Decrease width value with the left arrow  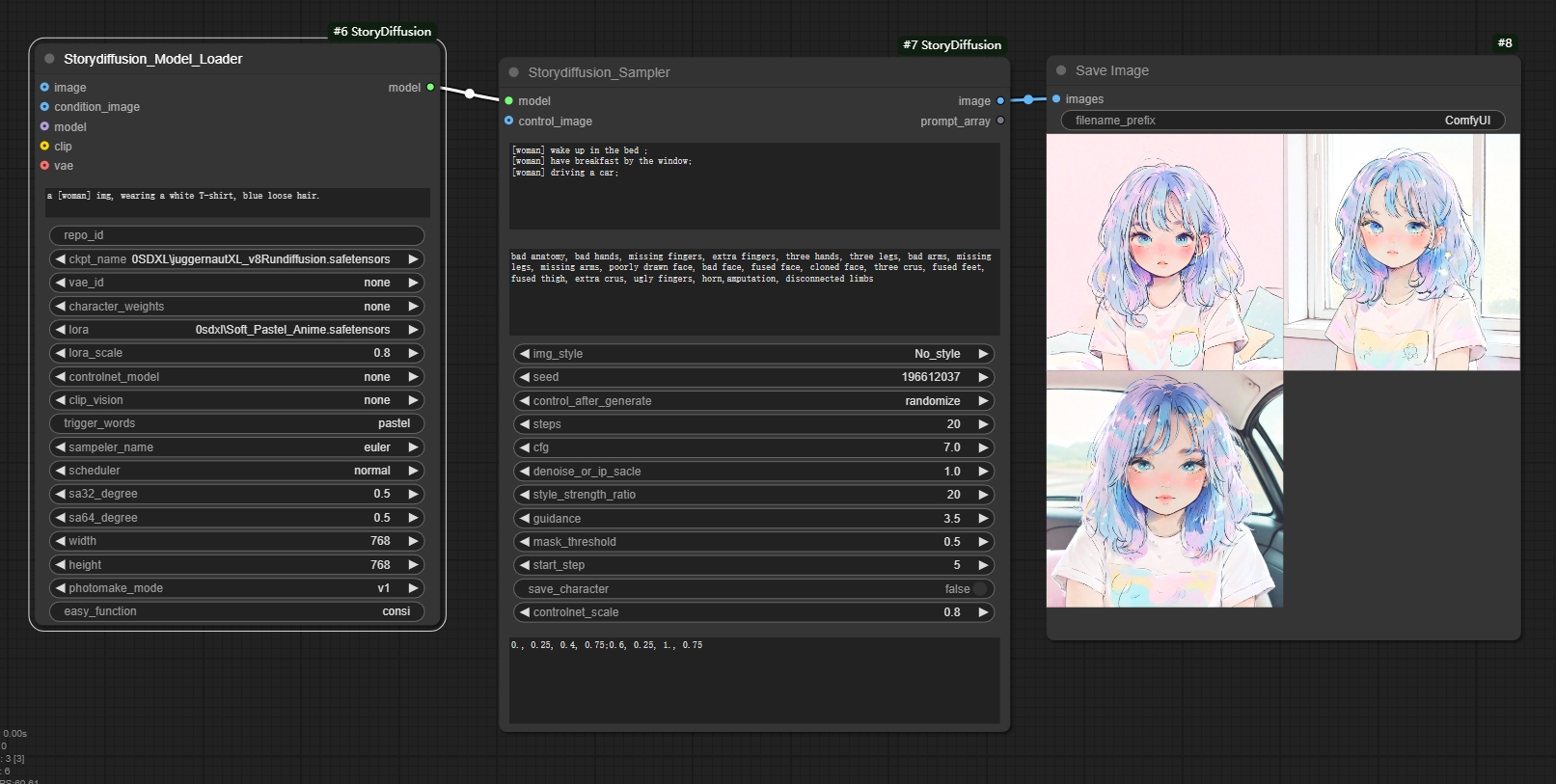click(x=60, y=541)
